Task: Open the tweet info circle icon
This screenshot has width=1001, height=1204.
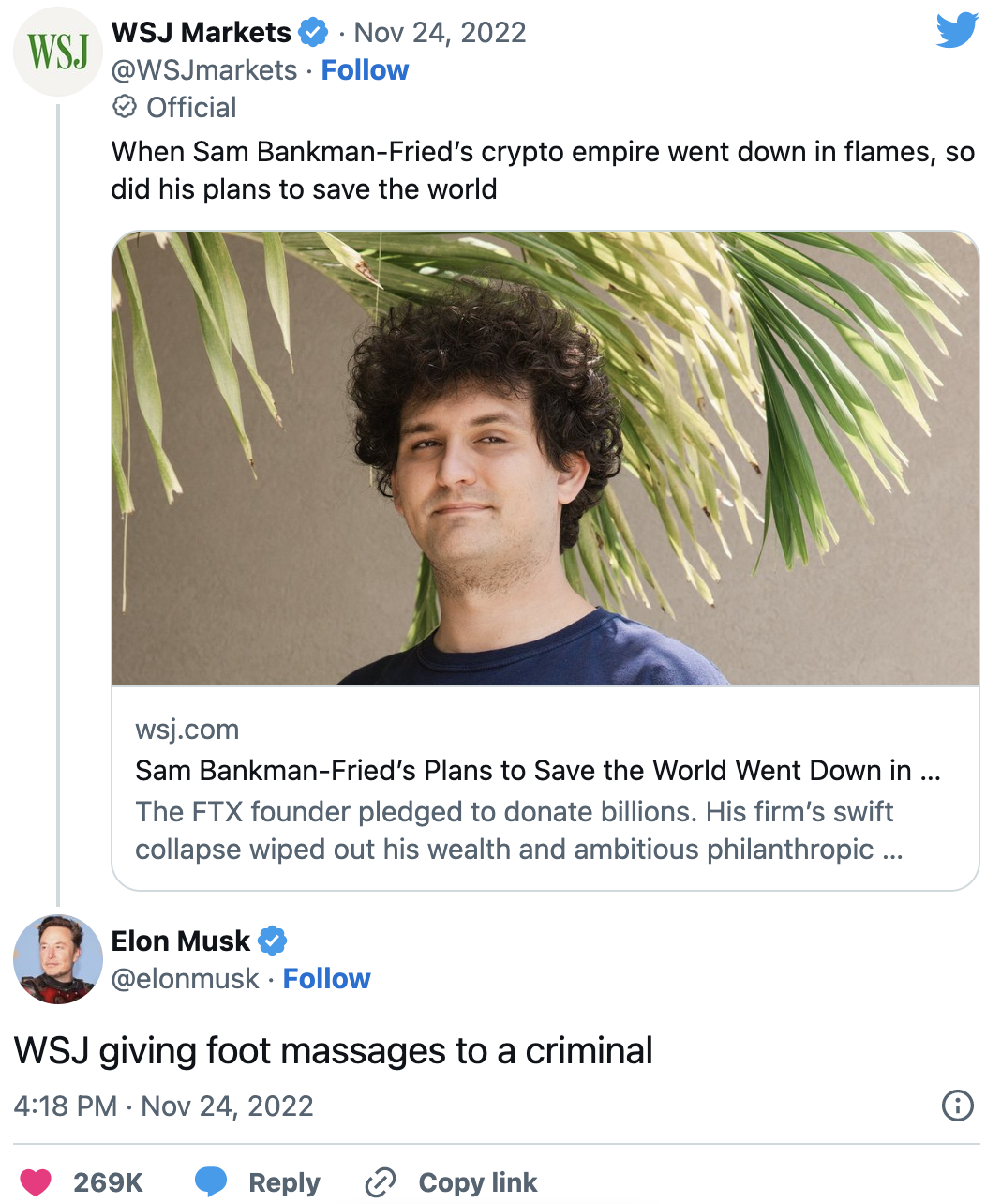Action: coord(957,1106)
